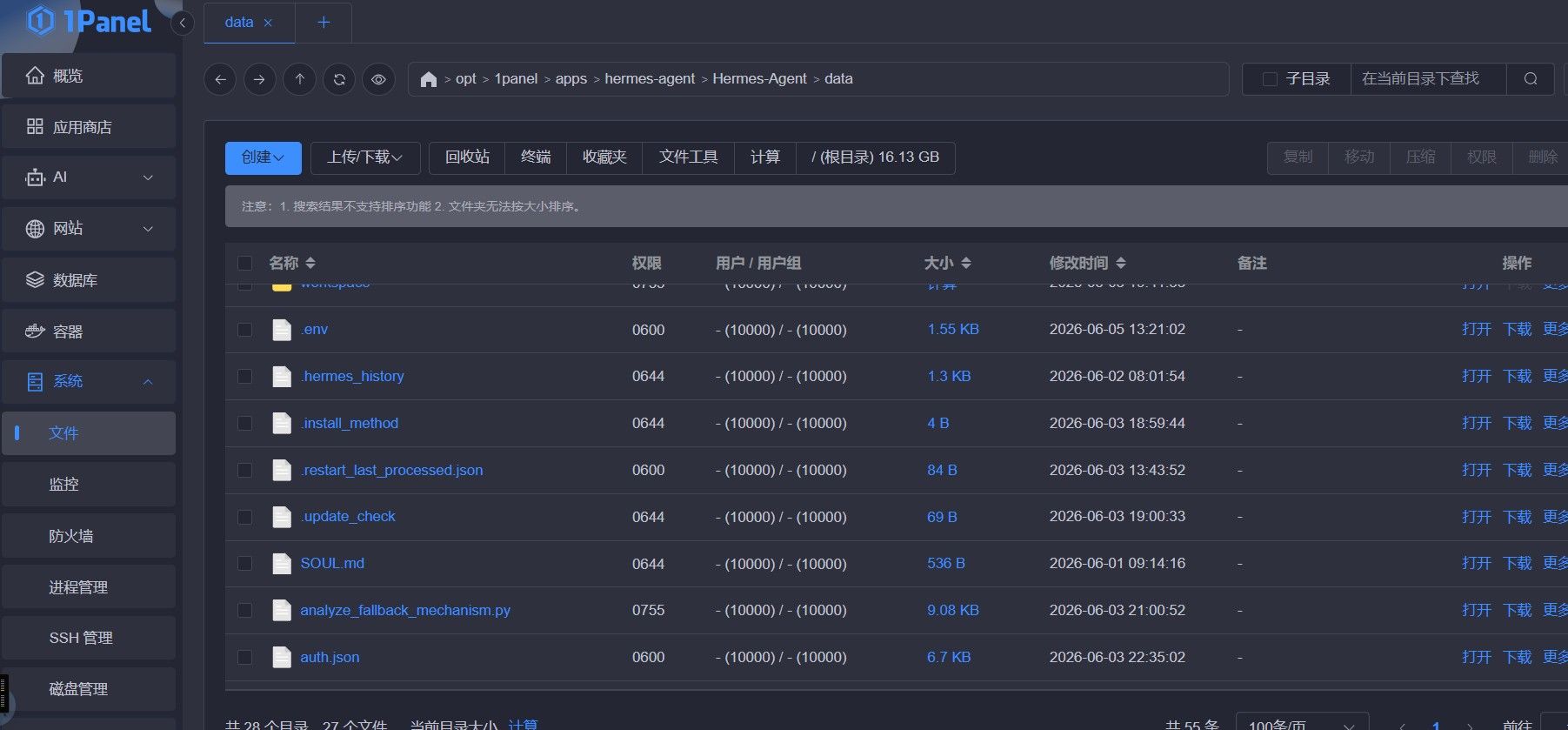Screen dimensions: 1568x730
Task: Open the 回收站 recycle bin
Action: click(467, 157)
